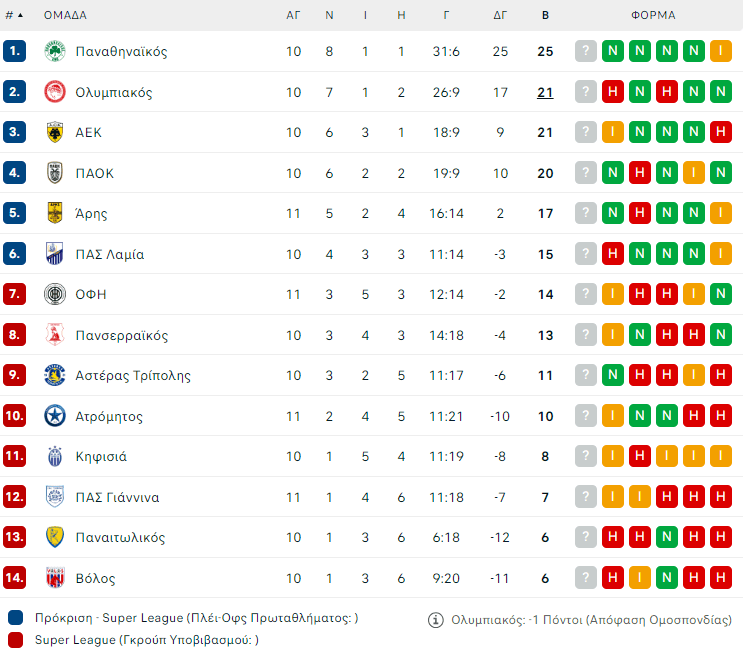Image resolution: width=747 pixels, height=653 pixels.
Task: Click the Olympiacos club crest
Action: [x=55, y=92]
